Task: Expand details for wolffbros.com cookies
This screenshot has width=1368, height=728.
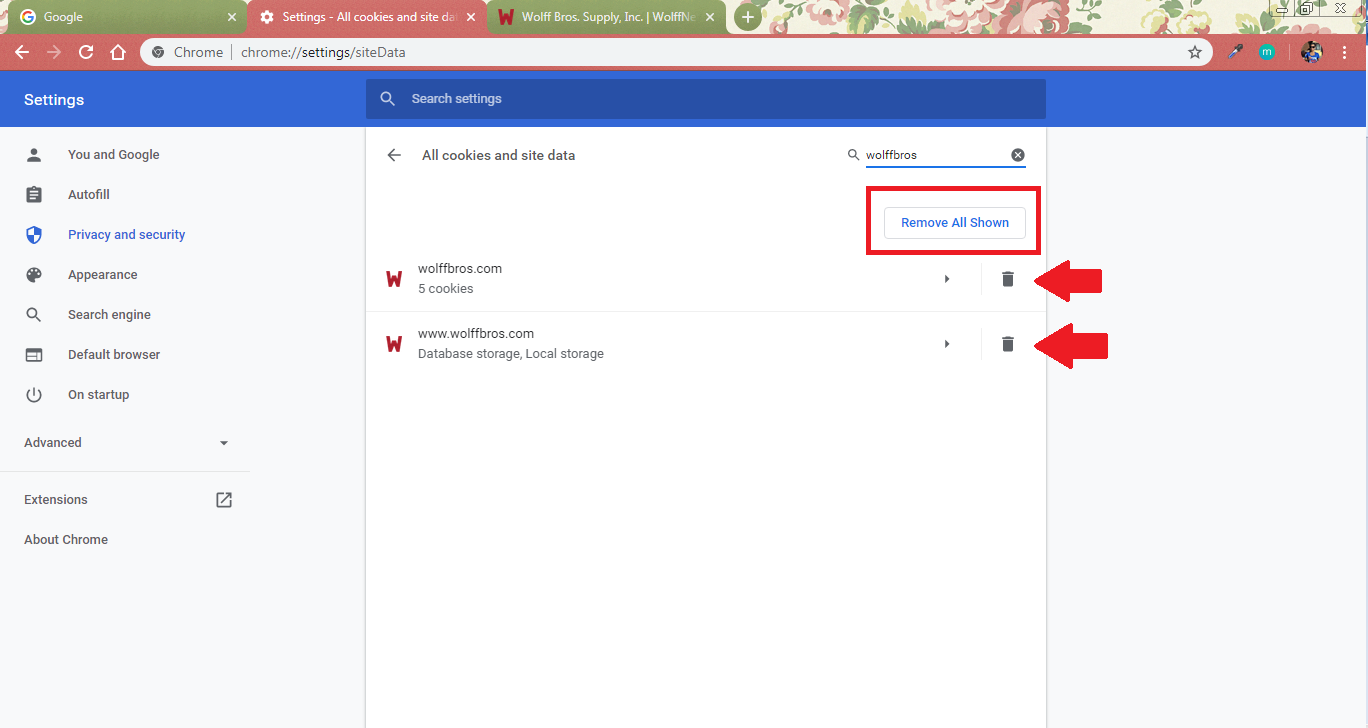Action: (x=947, y=279)
